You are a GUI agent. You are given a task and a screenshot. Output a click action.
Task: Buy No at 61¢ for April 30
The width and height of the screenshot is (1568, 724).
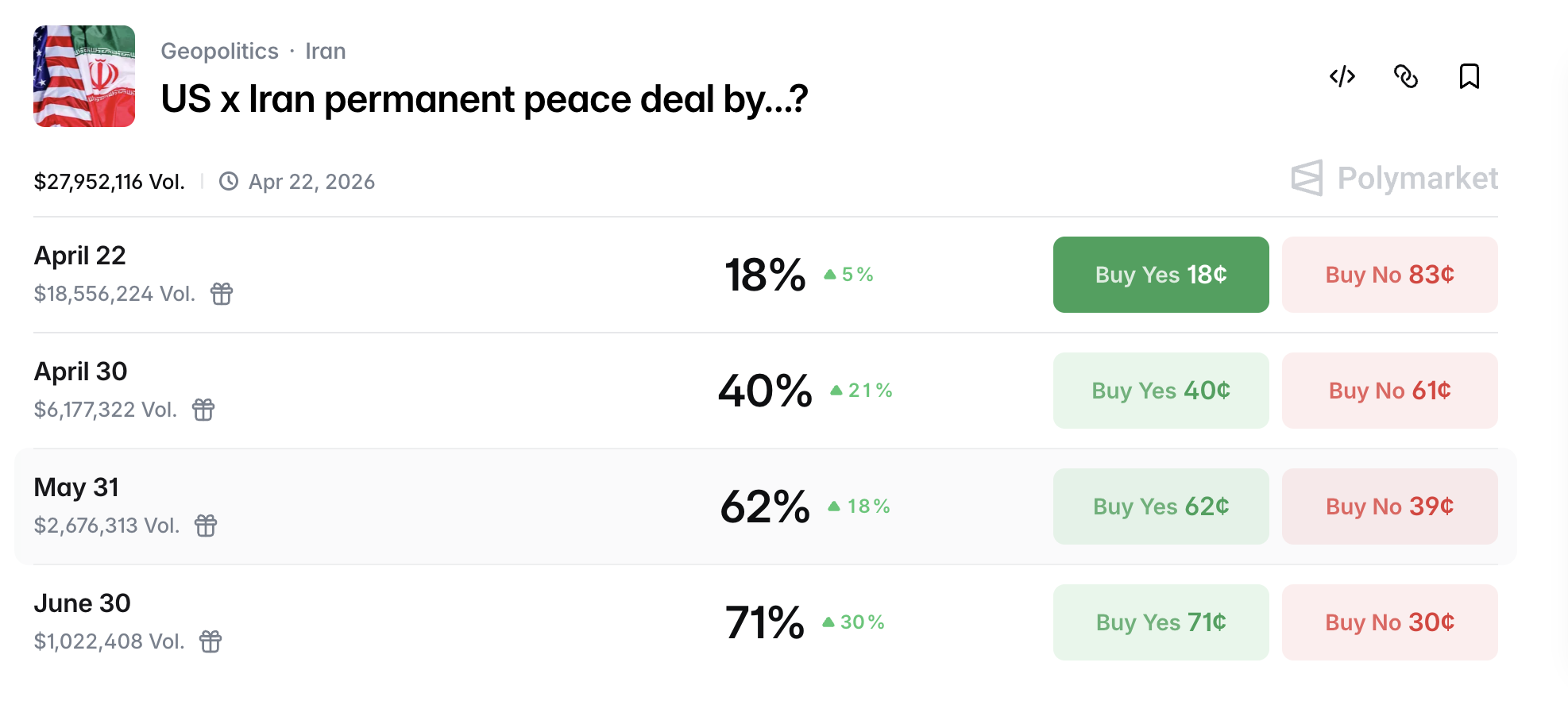click(1389, 391)
